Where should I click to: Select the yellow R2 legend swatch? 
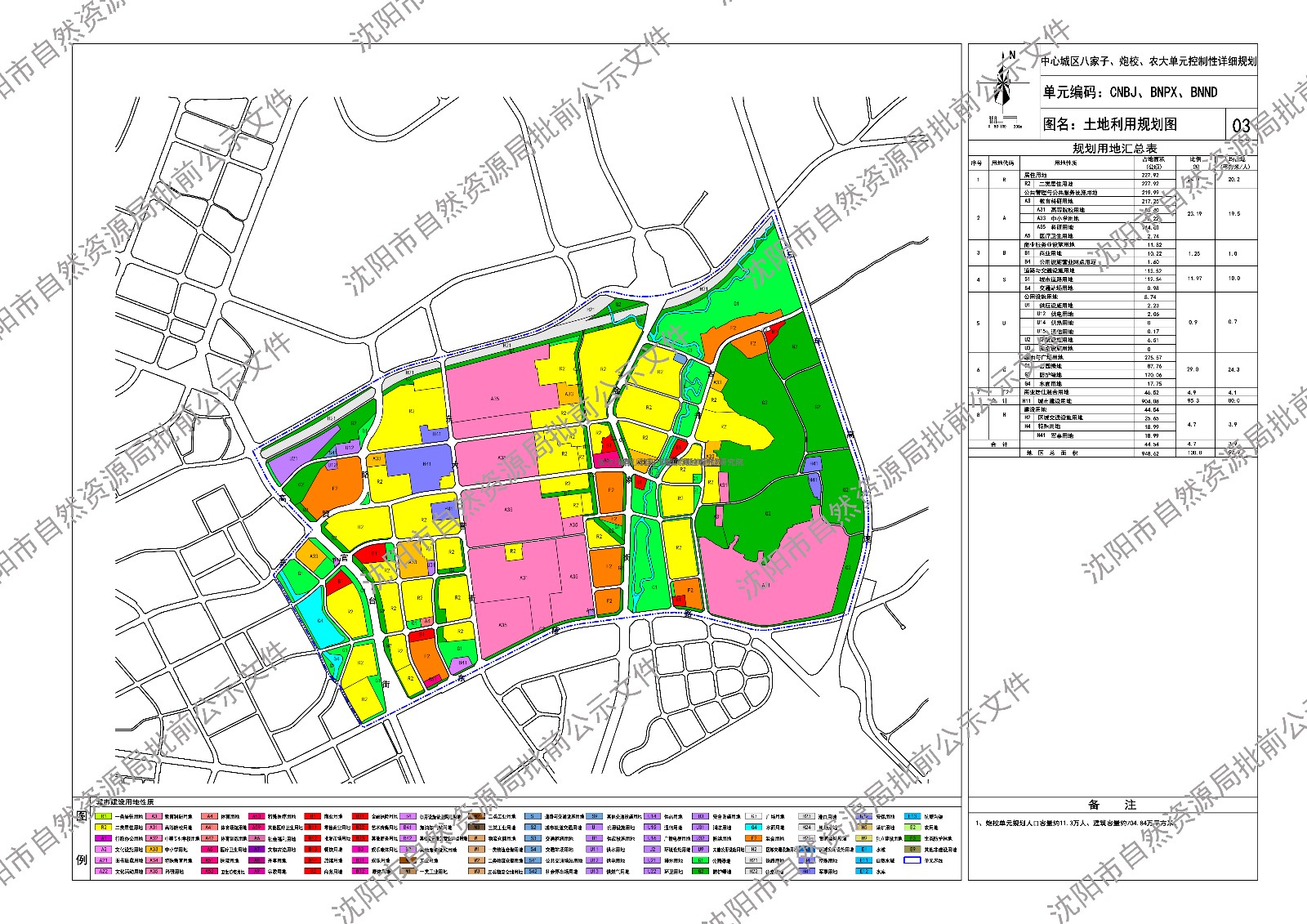point(104,828)
